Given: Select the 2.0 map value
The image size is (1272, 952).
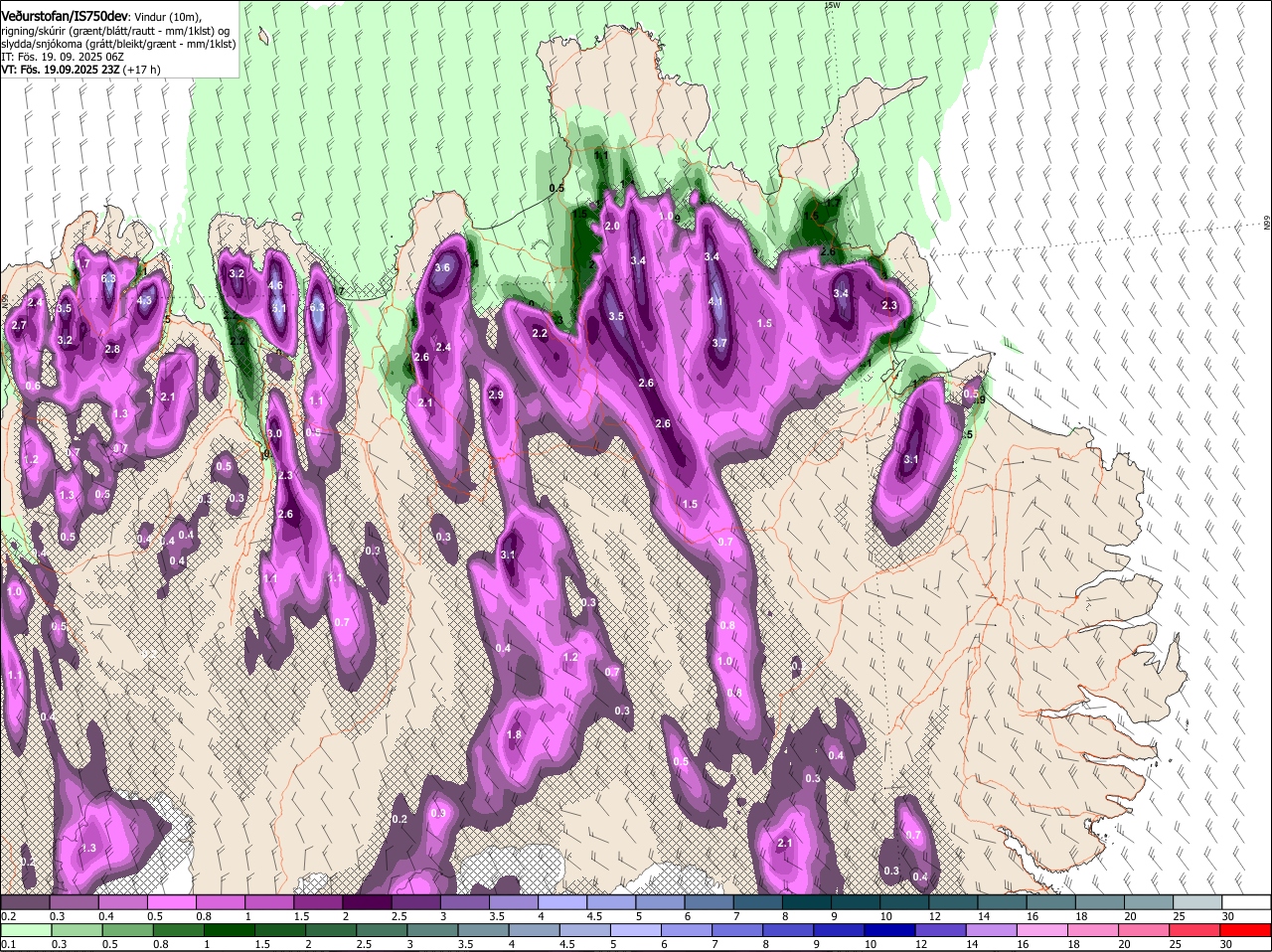Looking at the screenshot, I should click(x=612, y=227).
